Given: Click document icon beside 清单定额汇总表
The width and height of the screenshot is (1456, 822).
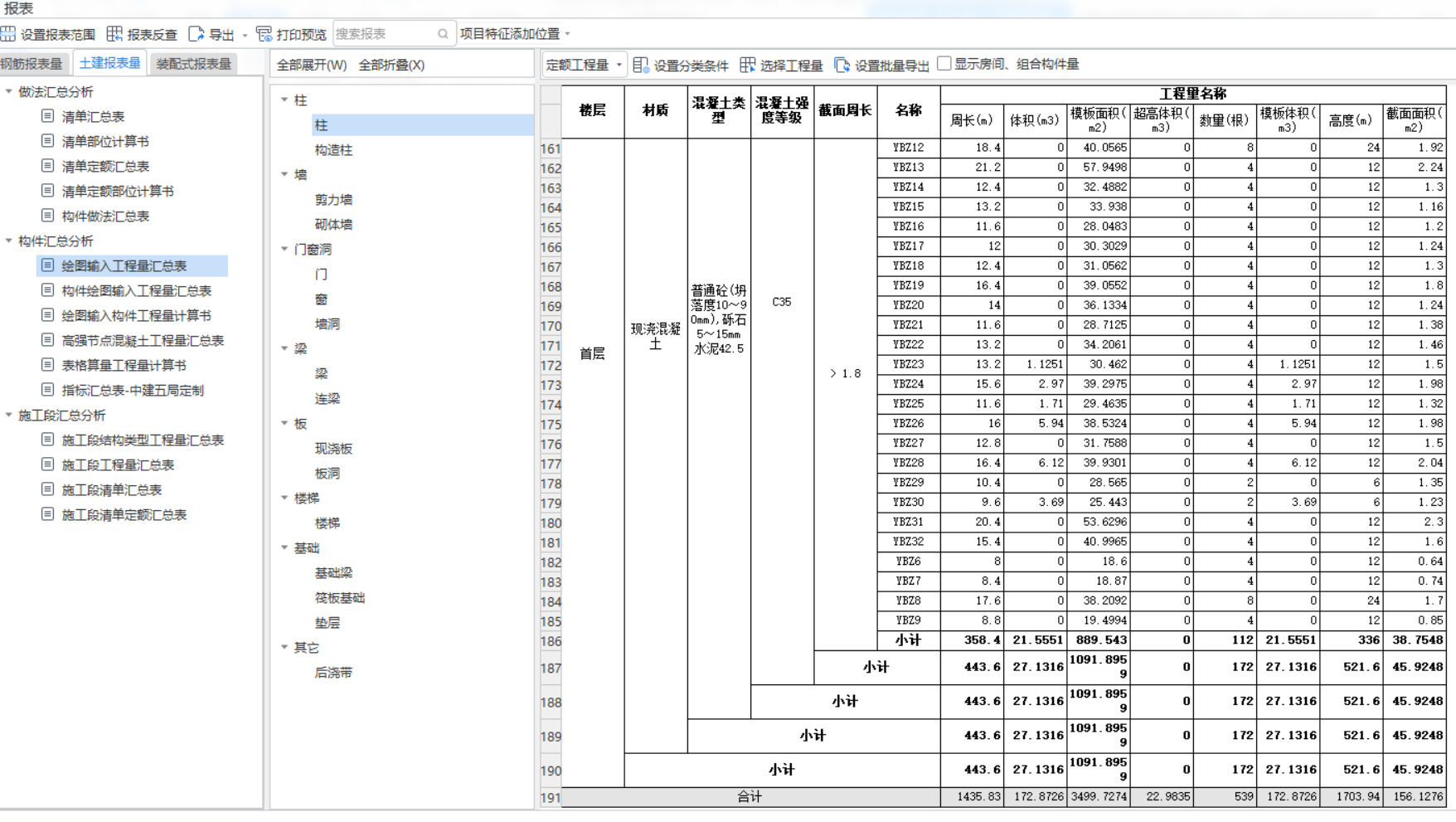Looking at the screenshot, I should pyautogui.click(x=47, y=166).
